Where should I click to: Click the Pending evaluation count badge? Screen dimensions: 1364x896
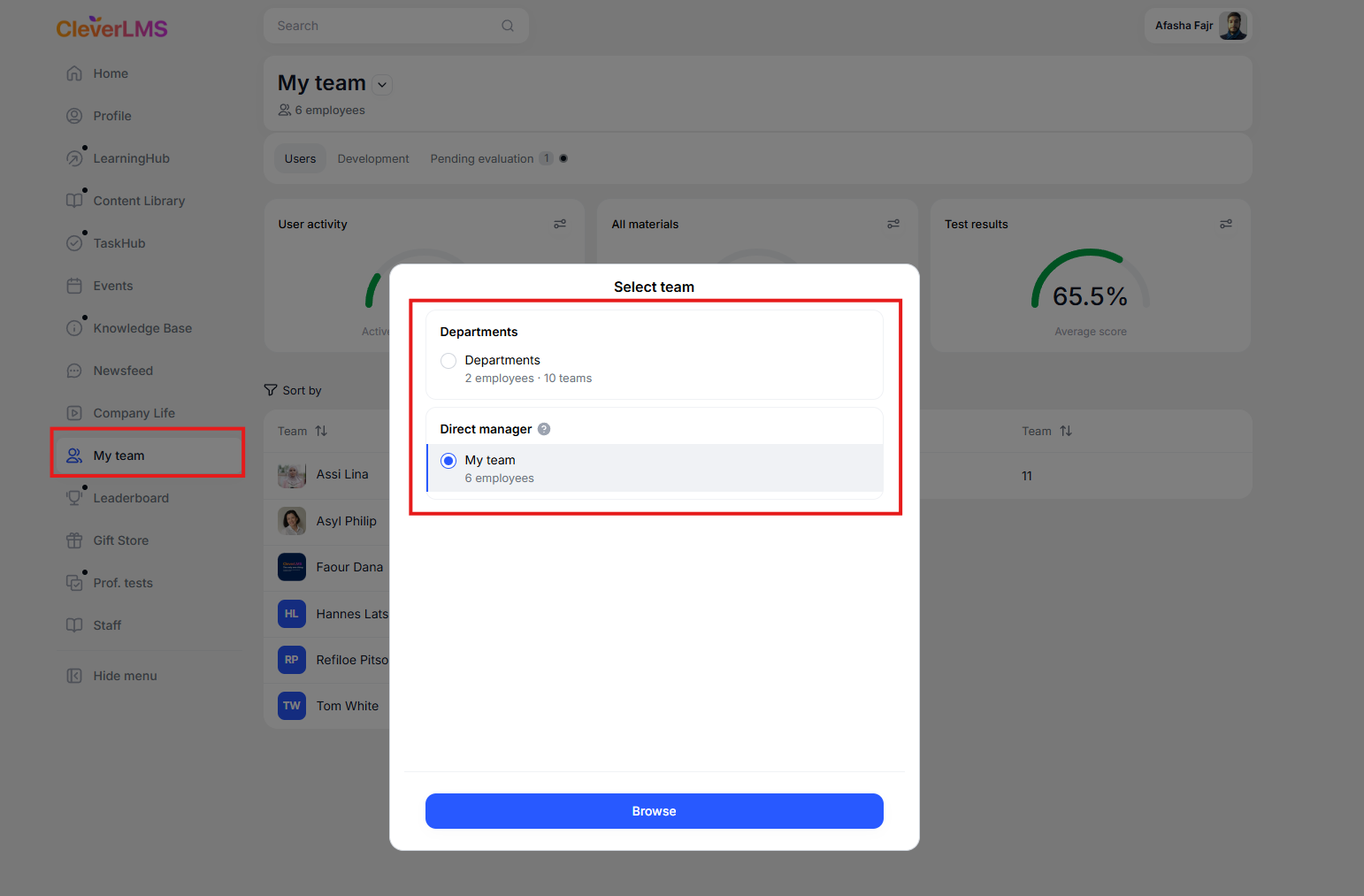pyautogui.click(x=547, y=158)
